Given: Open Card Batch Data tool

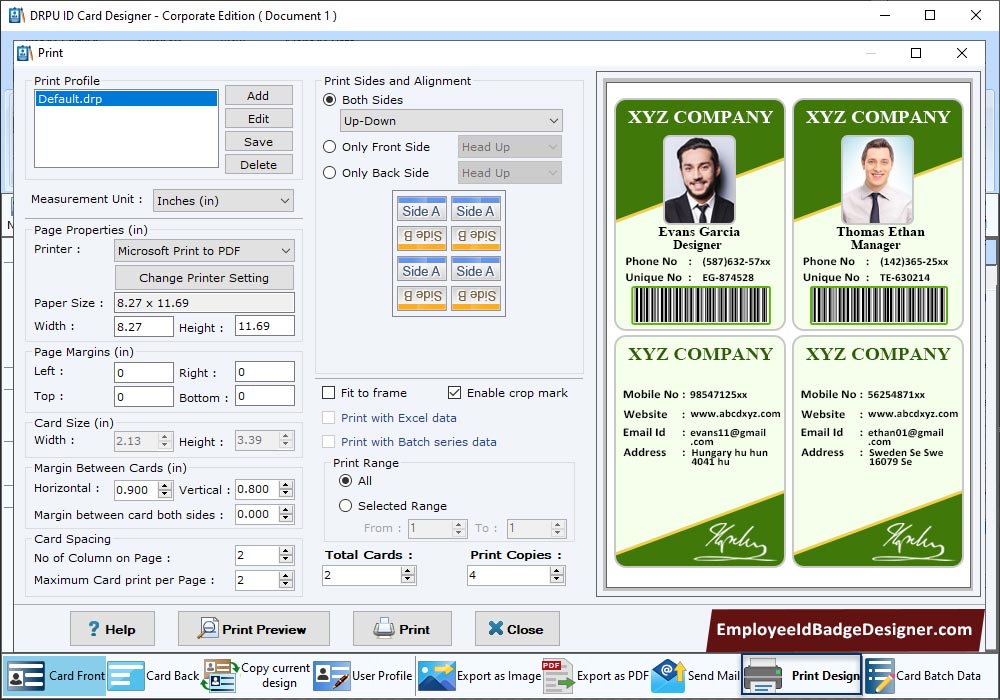Looking at the screenshot, I should 923,676.
